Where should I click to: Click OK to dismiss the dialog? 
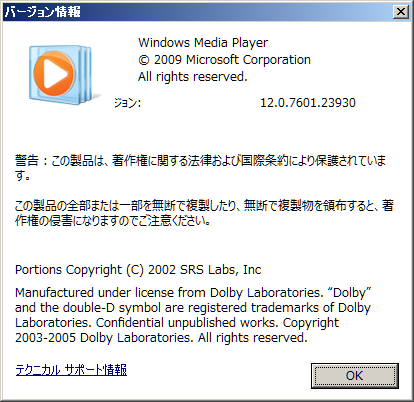tap(355, 376)
